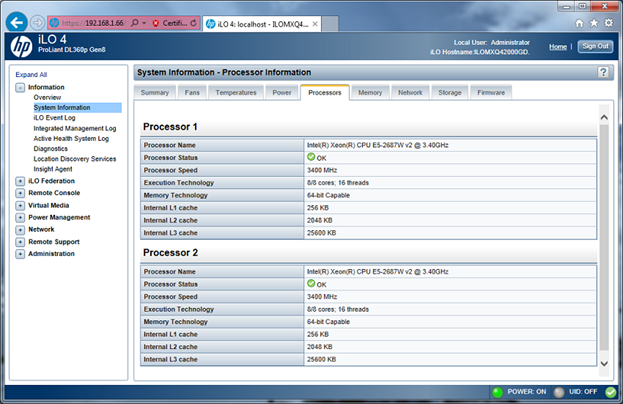623x404 pixels.
Task: Click the browser back arrow button
Action: 17,23
